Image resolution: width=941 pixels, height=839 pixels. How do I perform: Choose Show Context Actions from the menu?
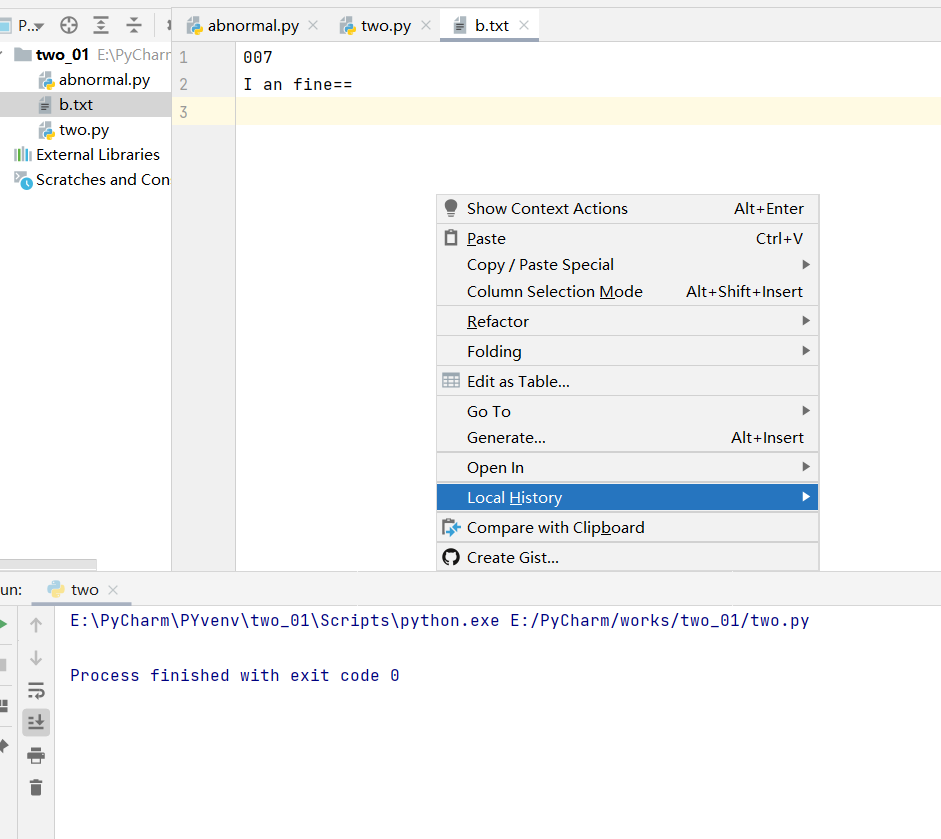627,209
